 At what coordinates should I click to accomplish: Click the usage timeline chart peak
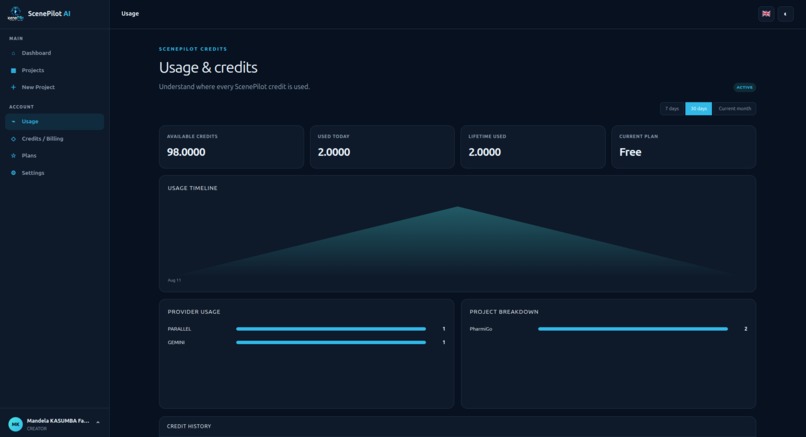click(x=457, y=207)
